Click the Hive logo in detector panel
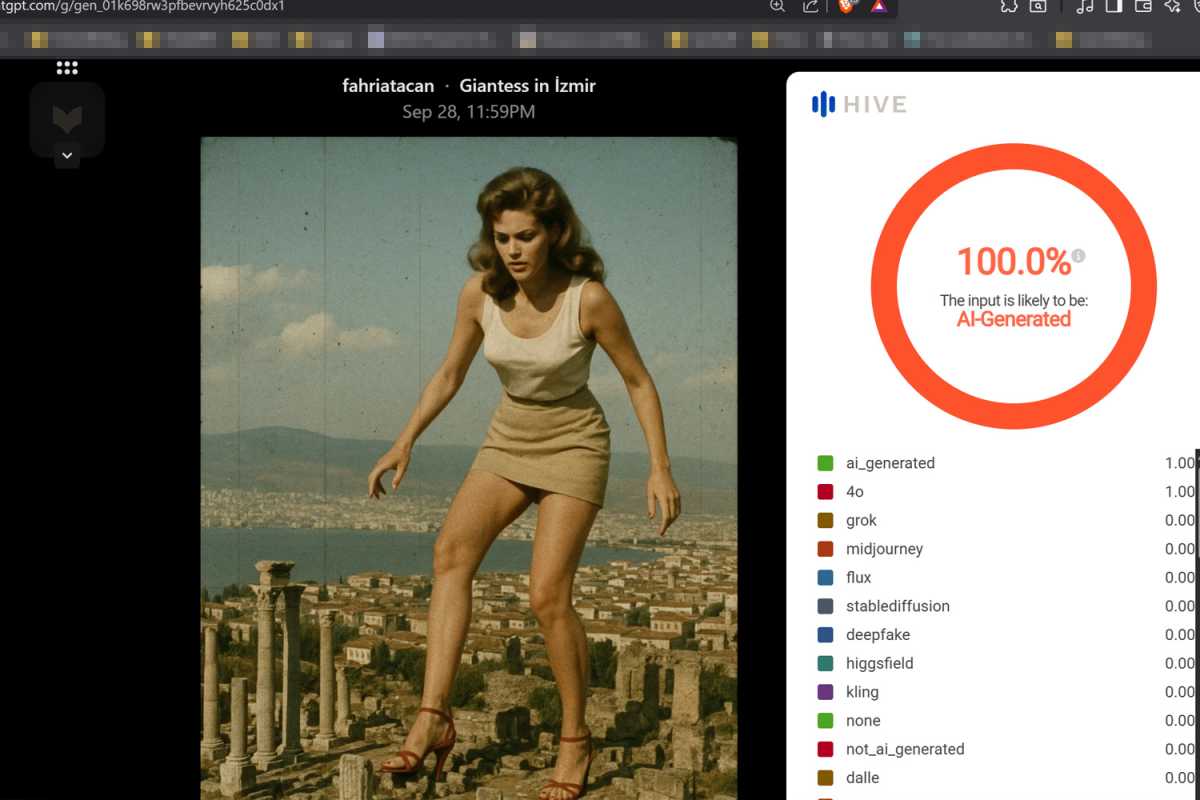 point(859,104)
